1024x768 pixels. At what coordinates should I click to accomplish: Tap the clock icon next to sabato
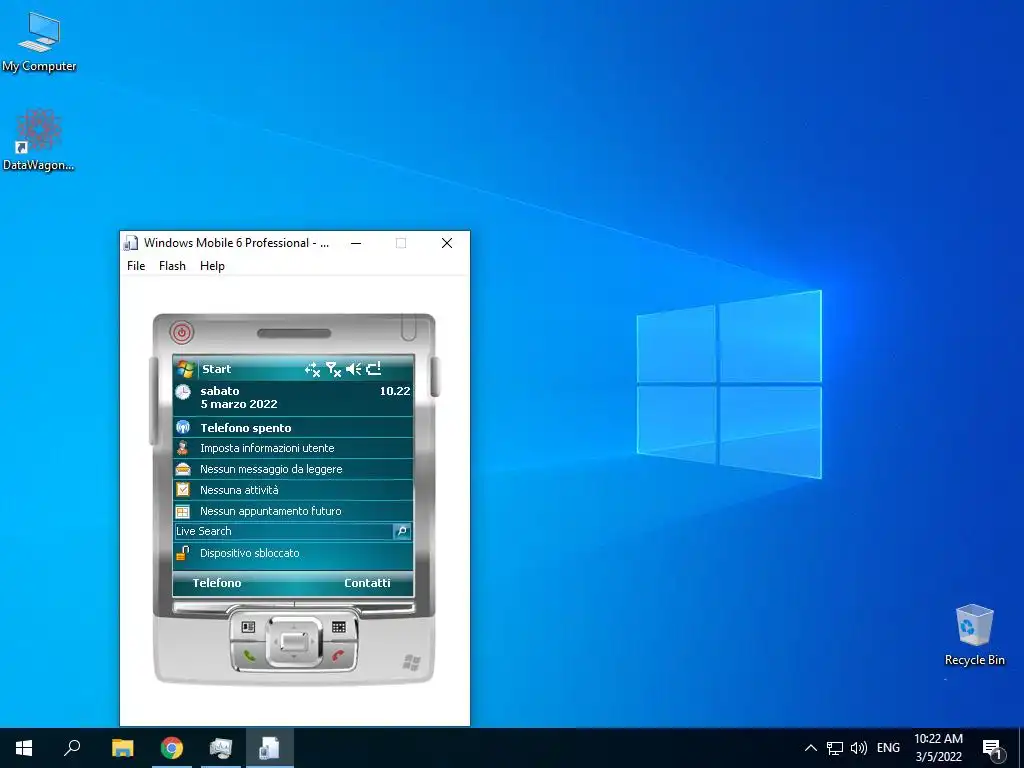[183, 392]
